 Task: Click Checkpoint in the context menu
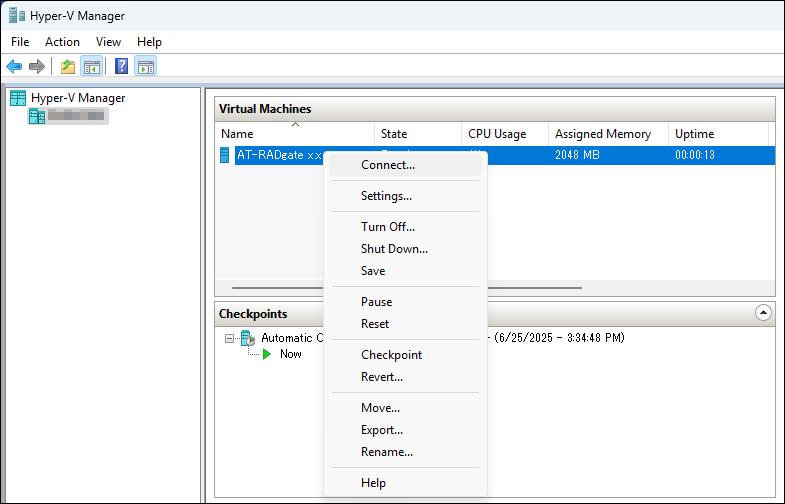pyautogui.click(x=391, y=355)
